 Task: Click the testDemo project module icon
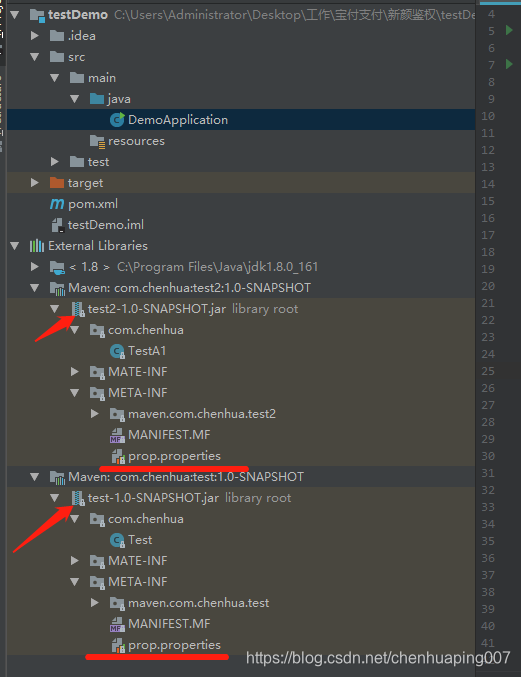pos(37,16)
